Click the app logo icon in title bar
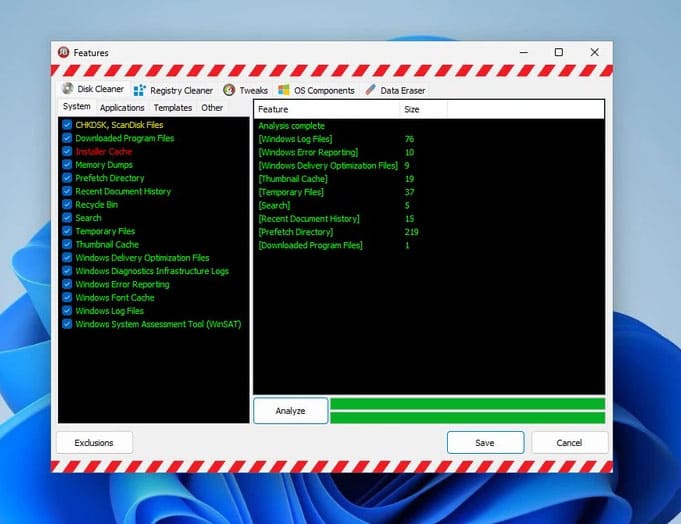The image size is (681, 524). tap(63, 52)
